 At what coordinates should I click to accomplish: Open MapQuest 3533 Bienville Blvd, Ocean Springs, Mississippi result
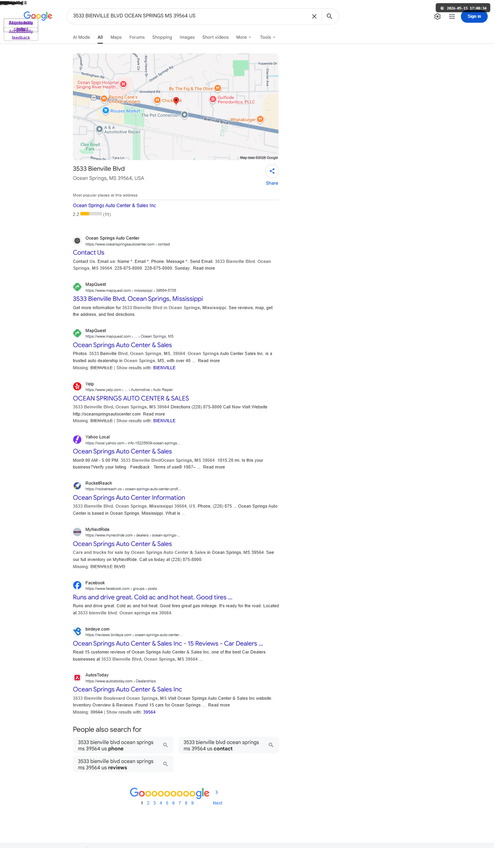click(138, 299)
